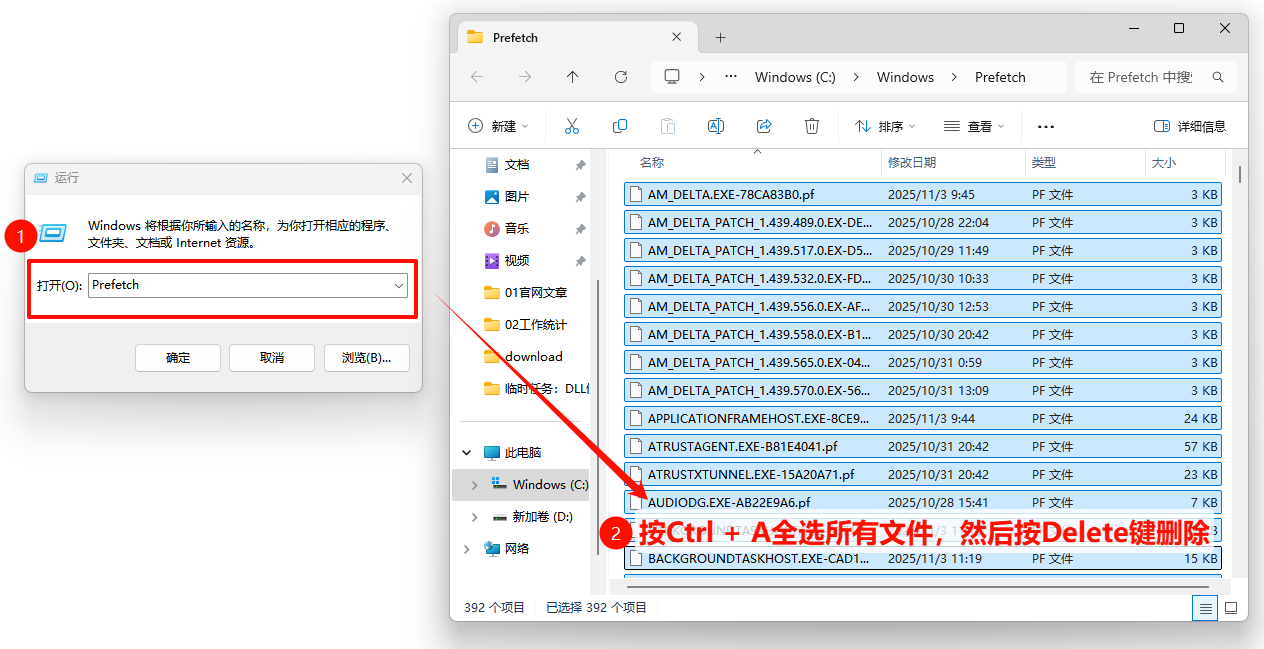
Task: Click the Copy icon in the toolbar
Action: pyautogui.click(x=619, y=125)
